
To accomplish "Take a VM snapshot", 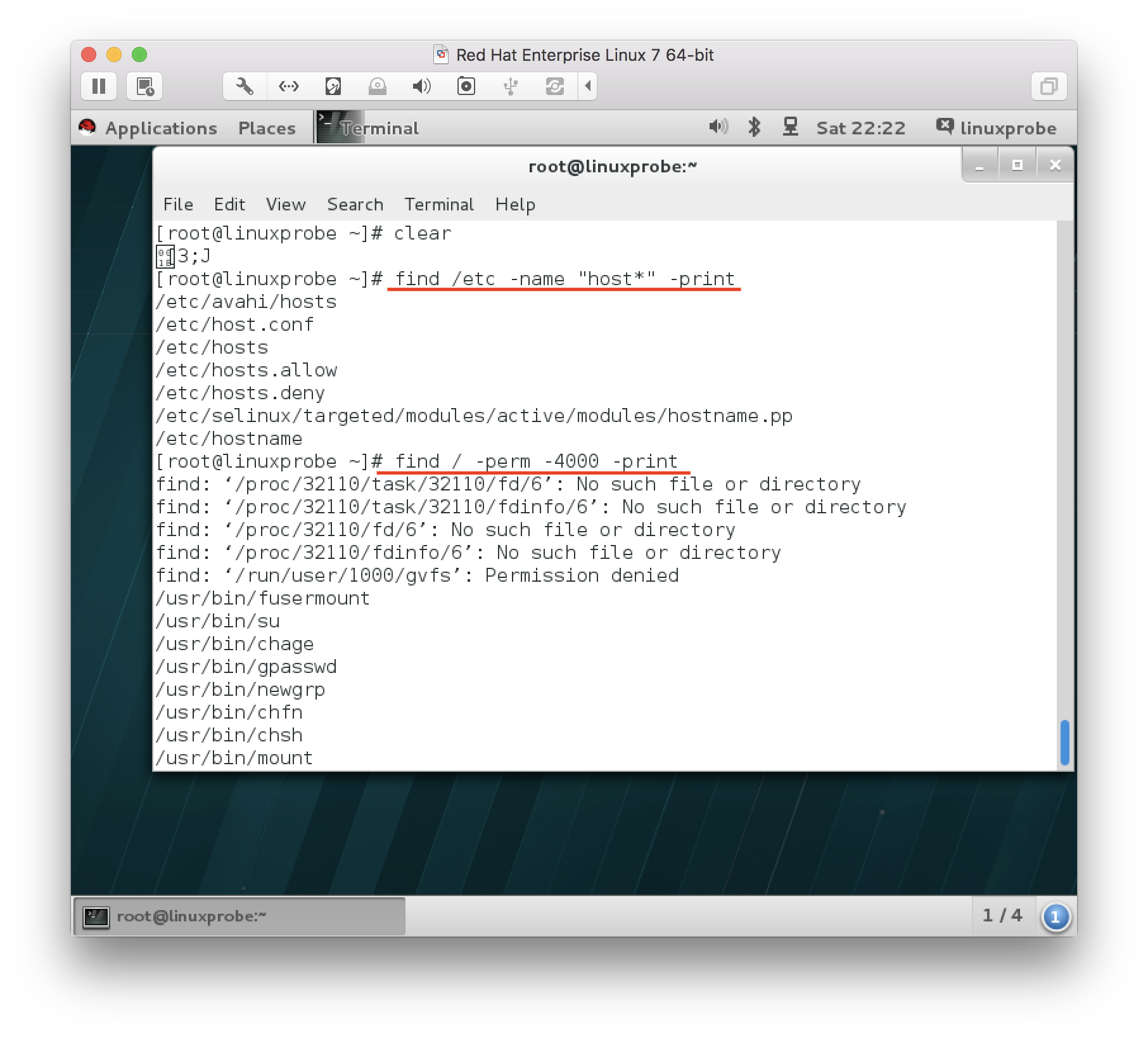I will (x=144, y=86).
